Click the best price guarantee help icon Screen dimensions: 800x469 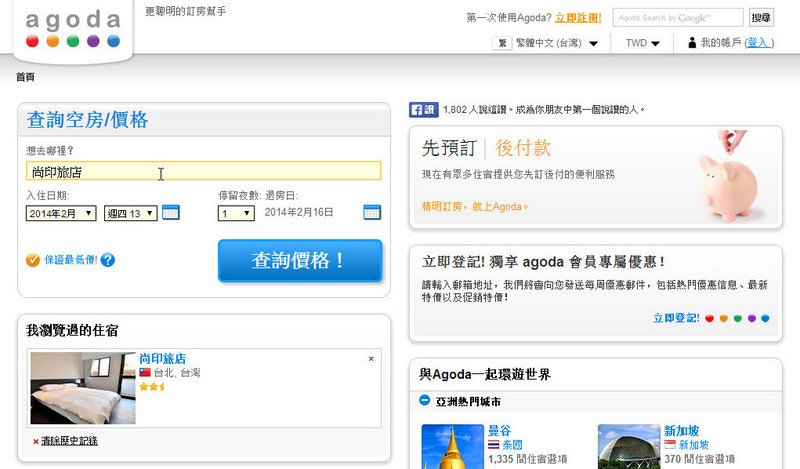tap(108, 260)
